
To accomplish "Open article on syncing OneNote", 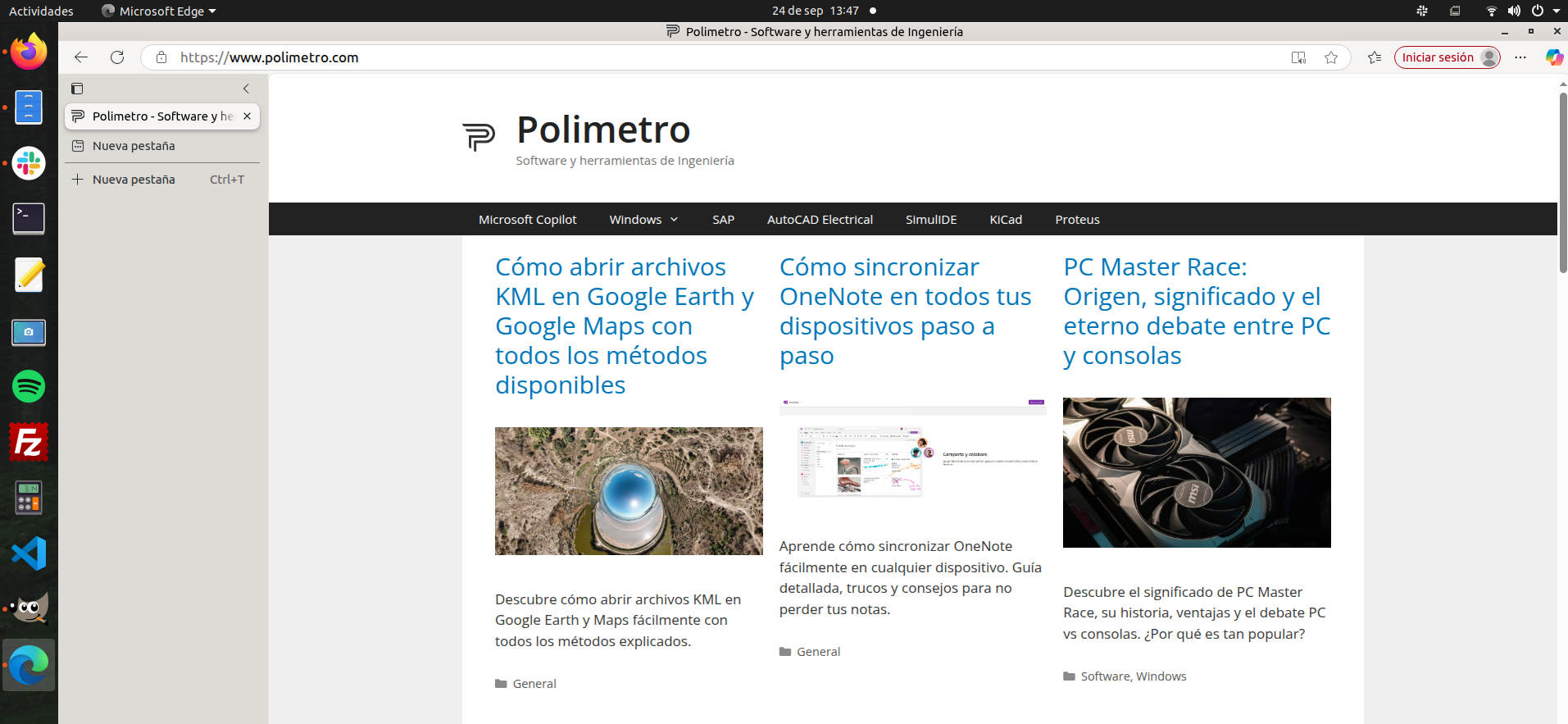I will tap(905, 311).
